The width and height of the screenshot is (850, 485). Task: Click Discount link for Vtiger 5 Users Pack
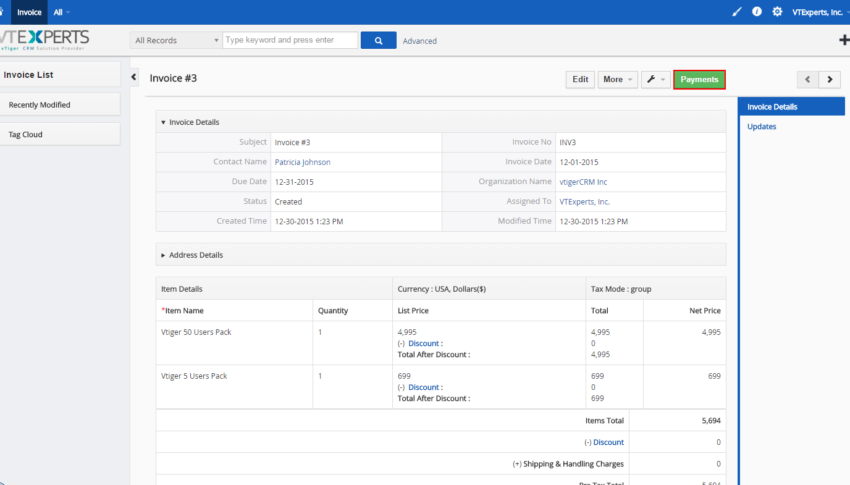423,387
